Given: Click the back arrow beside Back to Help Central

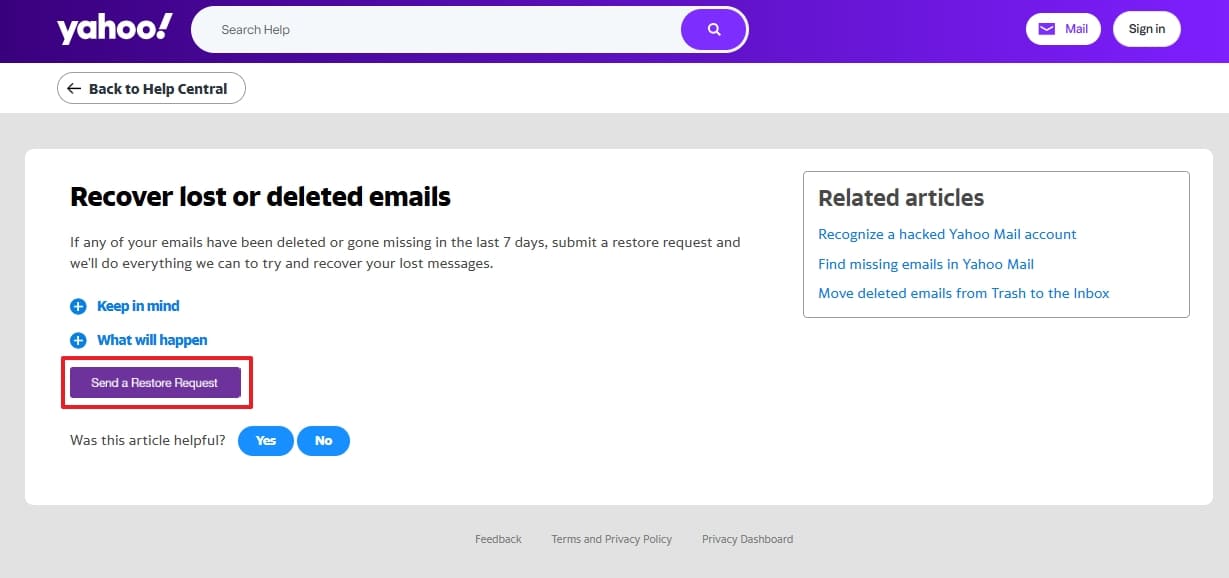Looking at the screenshot, I should (74, 88).
